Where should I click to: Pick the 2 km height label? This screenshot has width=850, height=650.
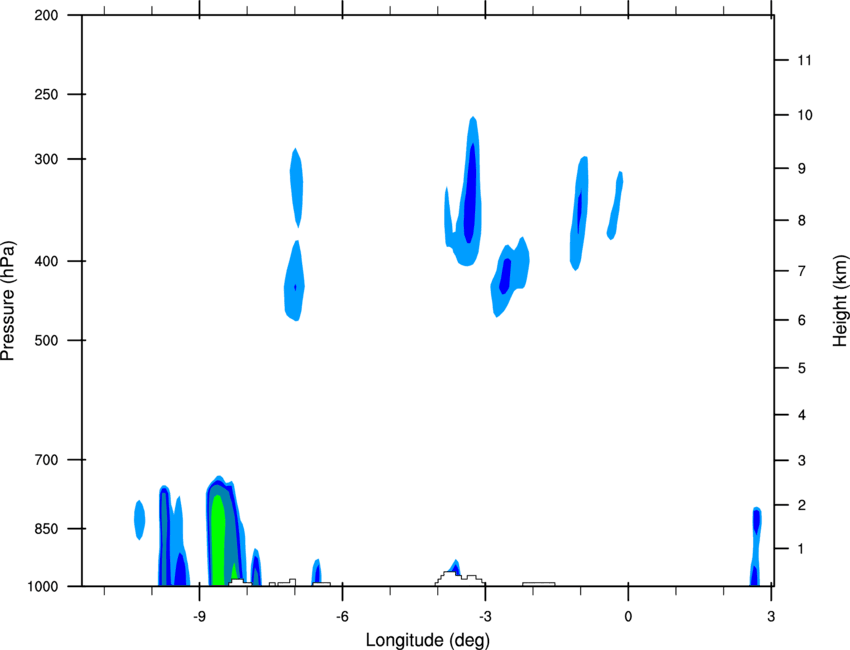(802, 505)
